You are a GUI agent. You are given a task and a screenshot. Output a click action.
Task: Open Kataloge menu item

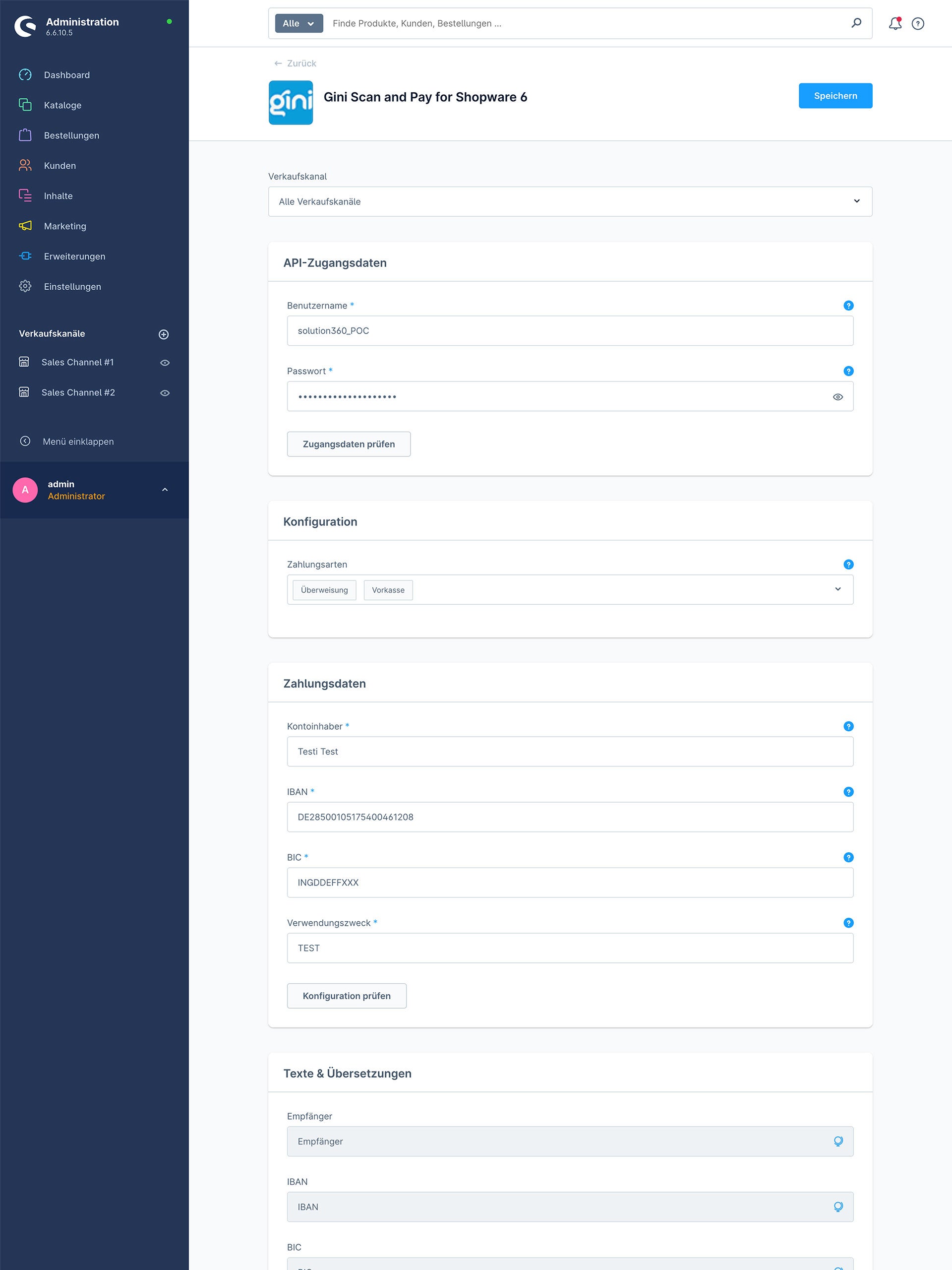62,105
